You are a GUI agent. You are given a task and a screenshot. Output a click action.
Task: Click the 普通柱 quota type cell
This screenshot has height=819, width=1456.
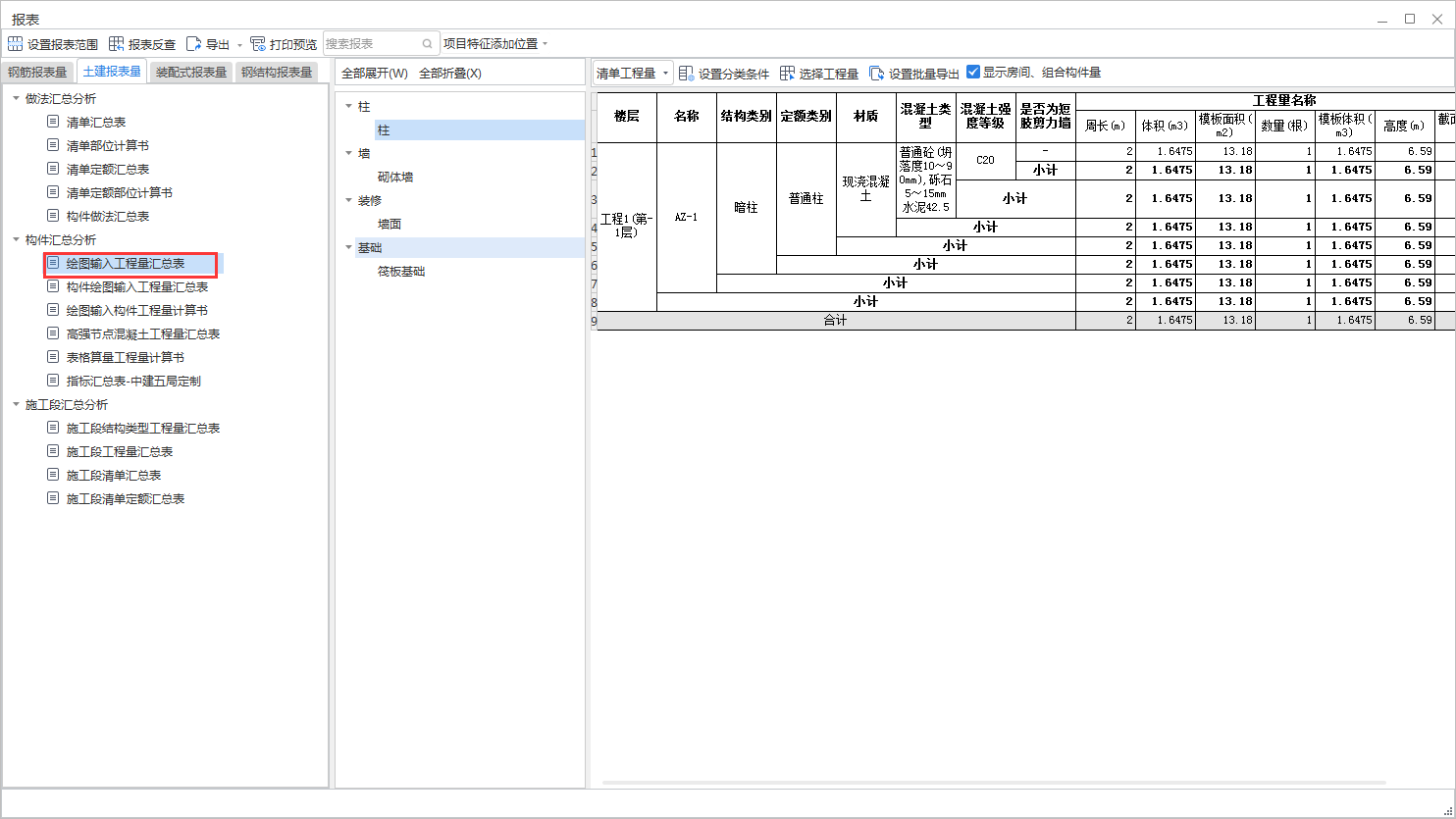pos(806,199)
